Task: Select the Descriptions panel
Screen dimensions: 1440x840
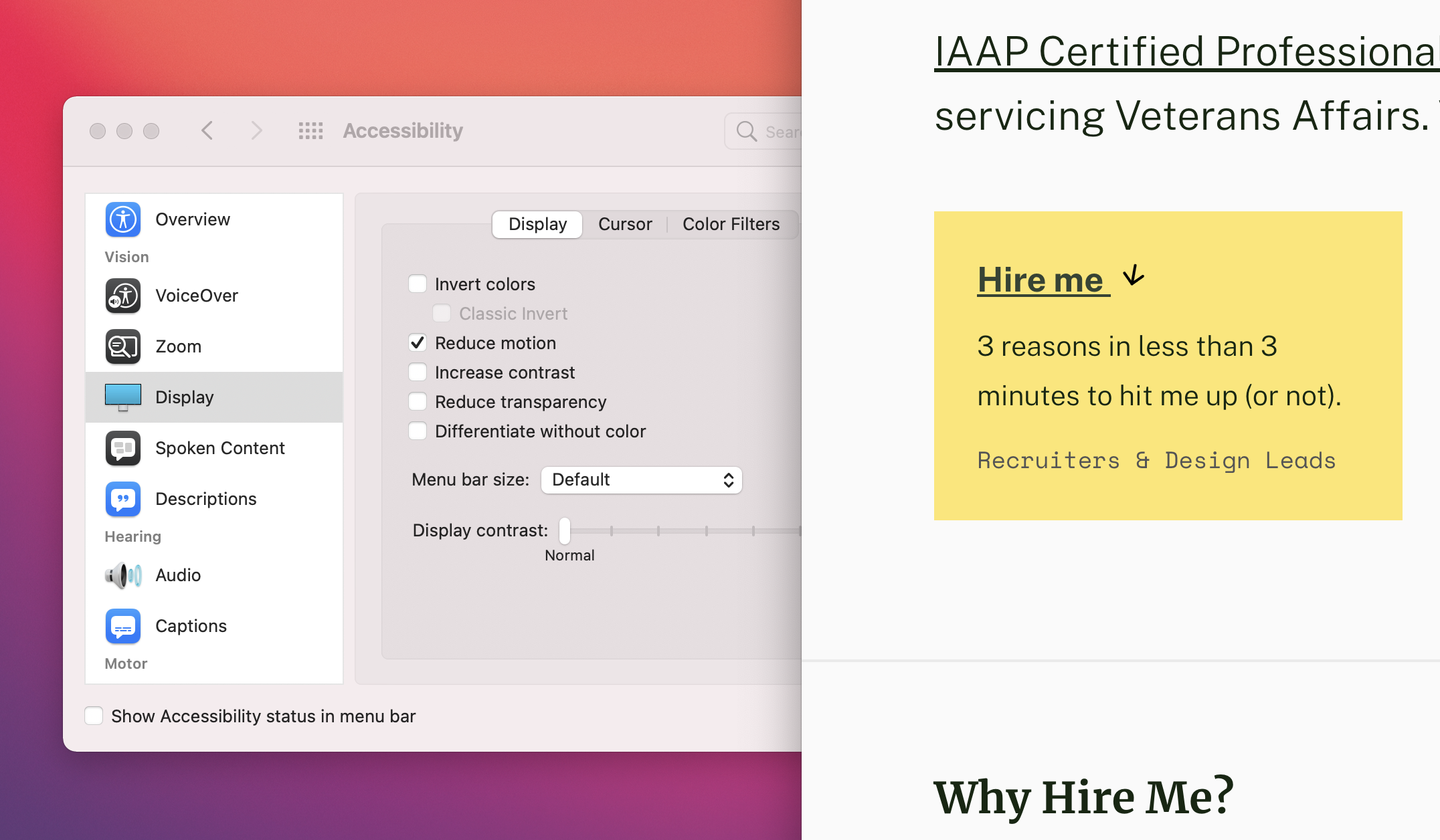Action: (205, 498)
